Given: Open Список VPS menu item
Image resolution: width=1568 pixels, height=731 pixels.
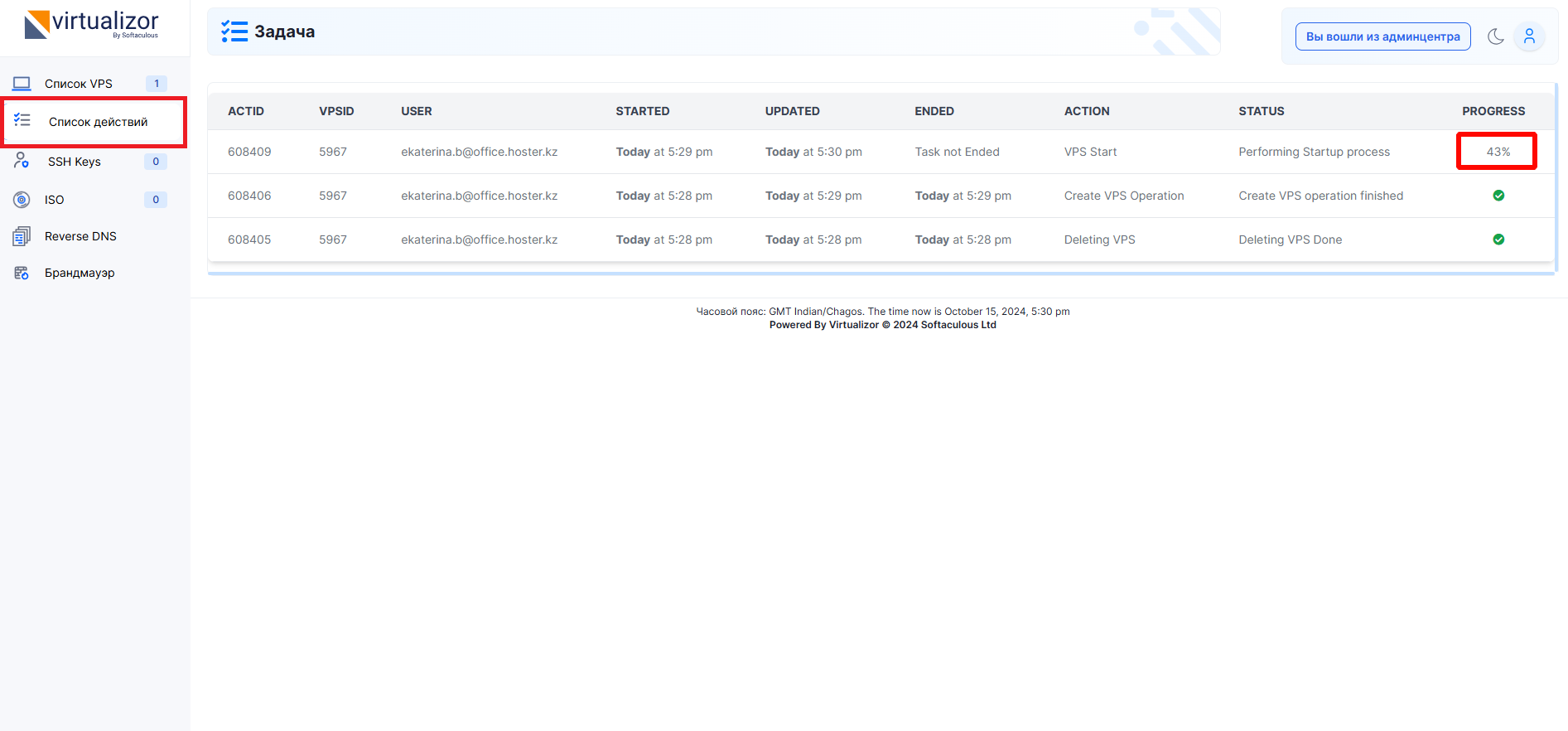Looking at the screenshot, I should 79,84.
